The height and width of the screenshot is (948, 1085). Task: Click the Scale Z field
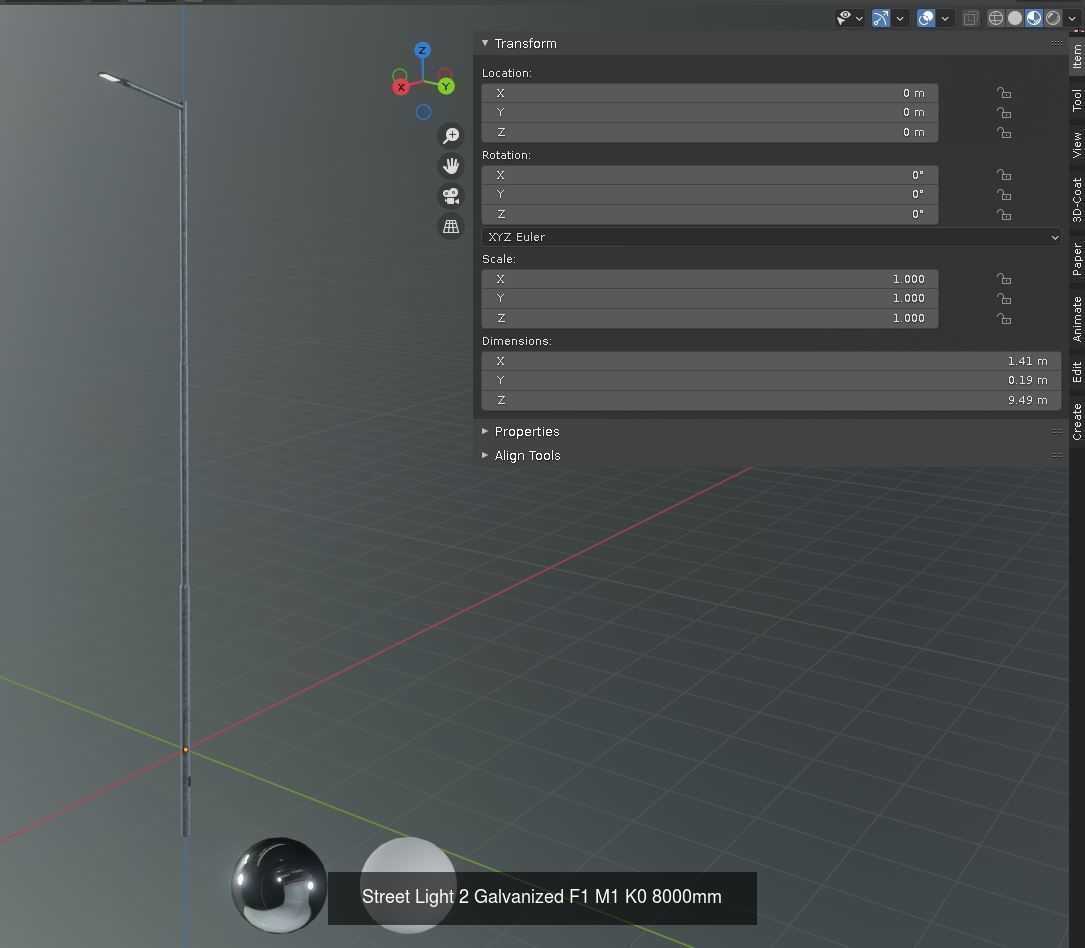[710, 318]
